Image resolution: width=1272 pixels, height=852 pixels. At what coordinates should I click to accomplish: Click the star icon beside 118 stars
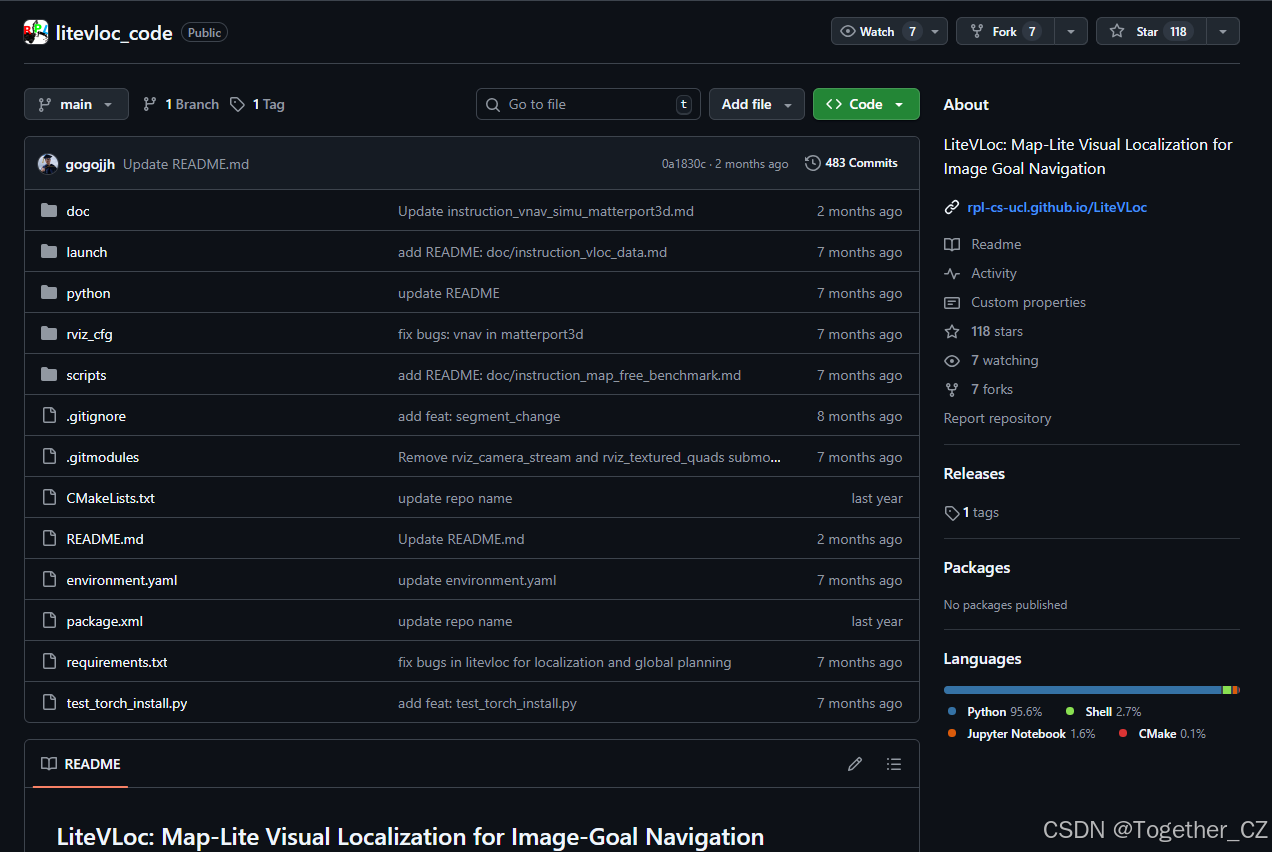[952, 331]
